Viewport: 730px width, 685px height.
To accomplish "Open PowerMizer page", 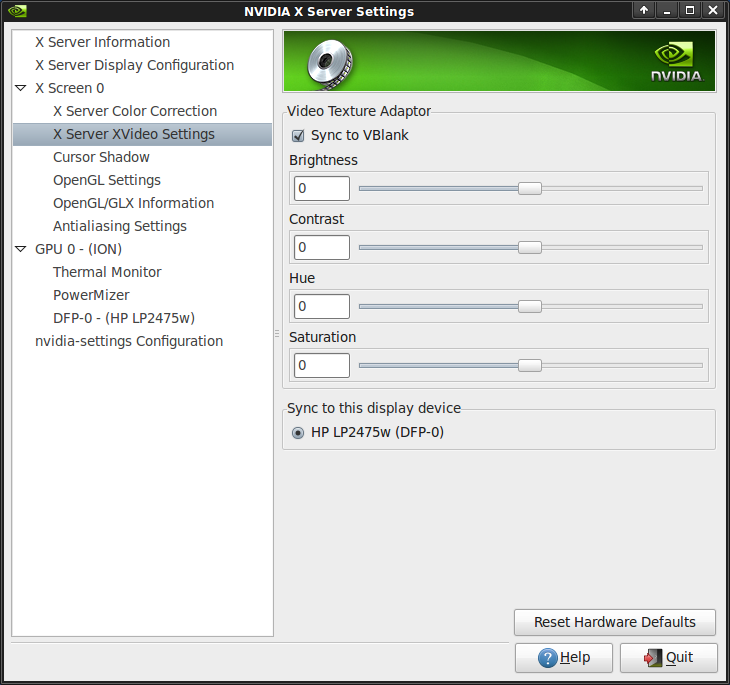I will point(91,295).
